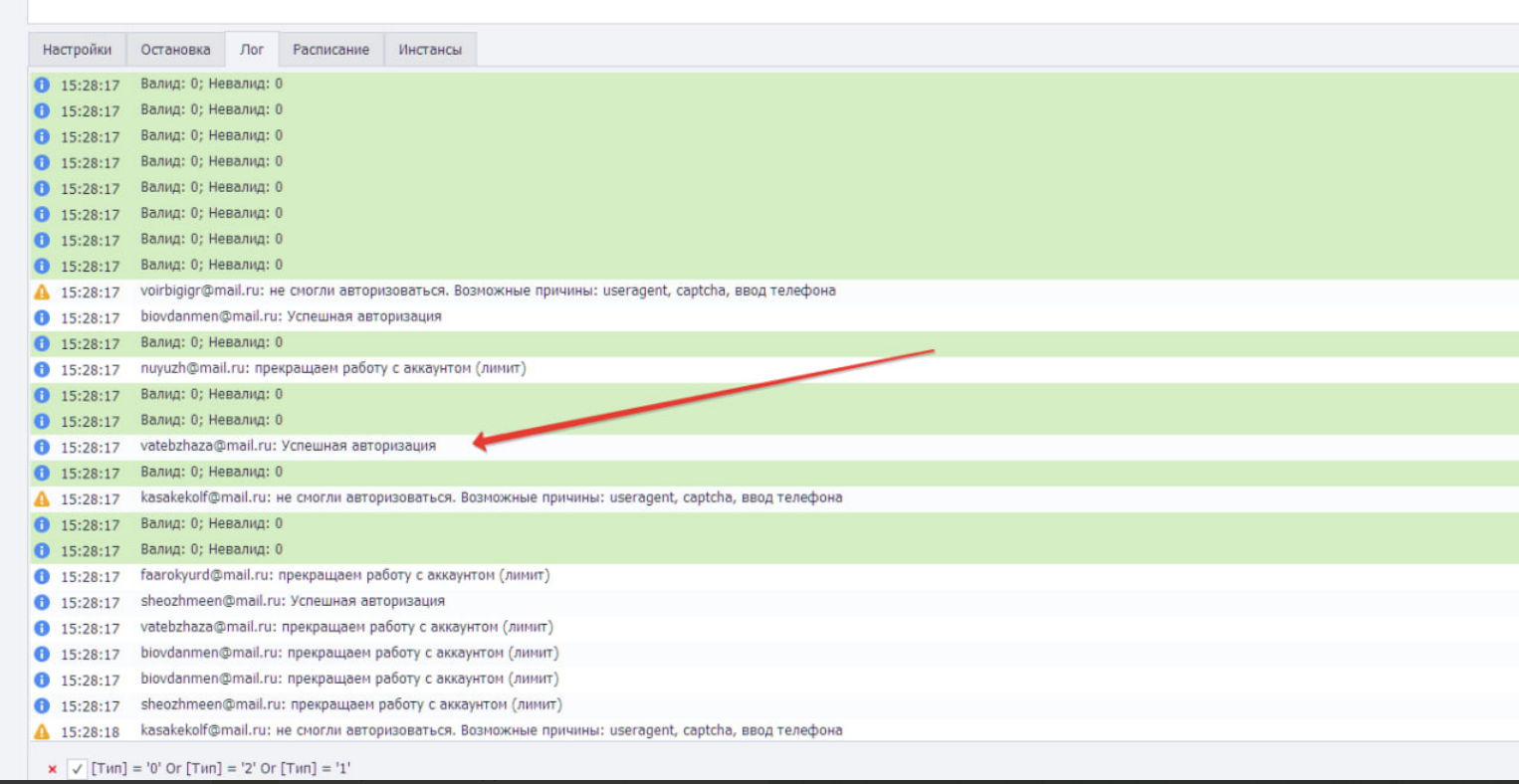Select the biovdanmen@mail.ru: Успешная авторизация message
Screen dimensions: 1519x784
point(291,316)
